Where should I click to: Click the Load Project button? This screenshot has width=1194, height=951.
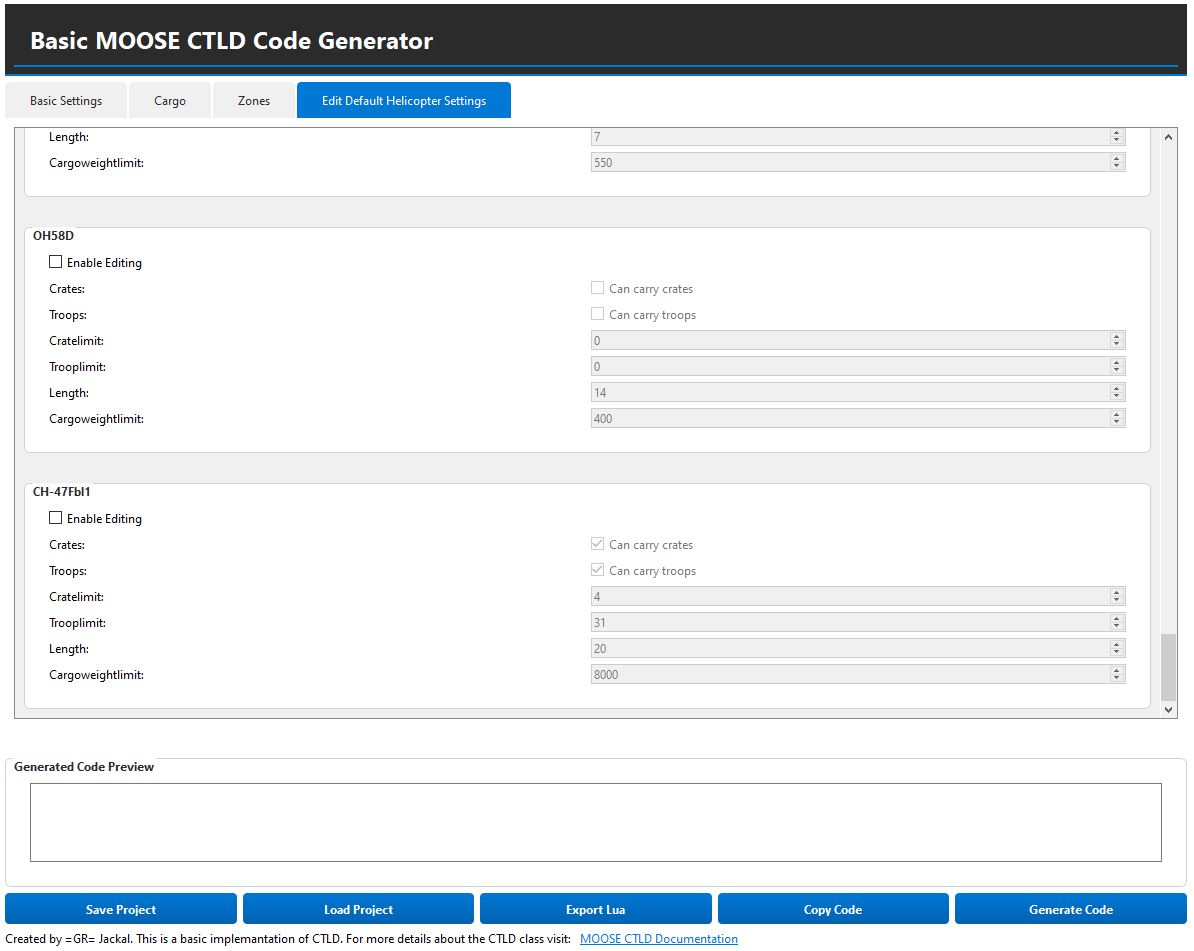click(x=358, y=909)
